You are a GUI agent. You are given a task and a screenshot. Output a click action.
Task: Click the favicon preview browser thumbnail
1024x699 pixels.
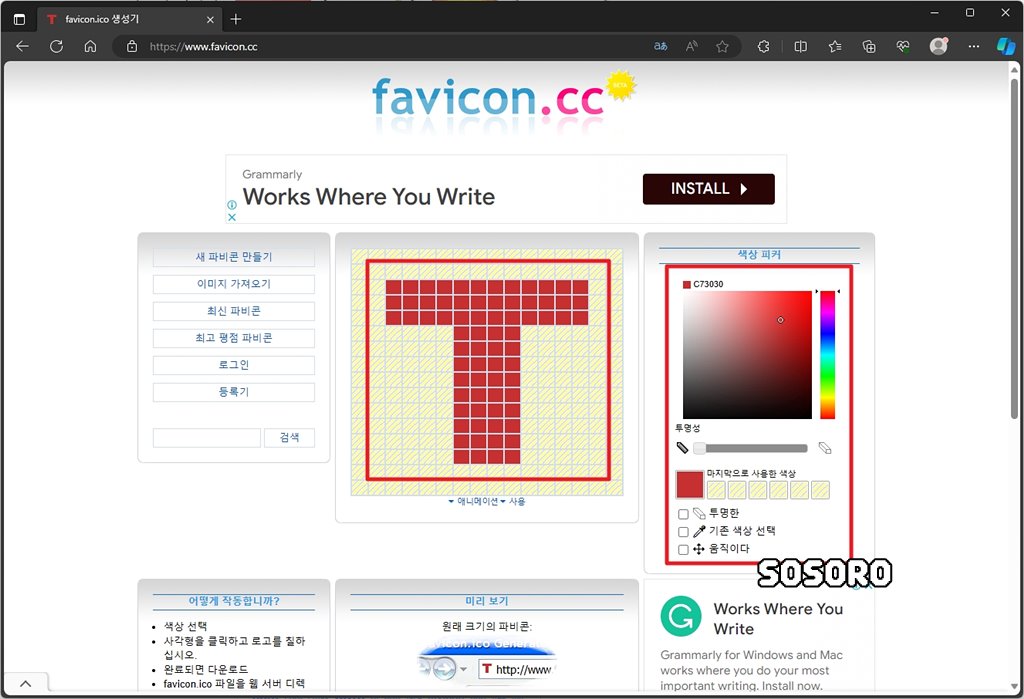click(x=487, y=663)
